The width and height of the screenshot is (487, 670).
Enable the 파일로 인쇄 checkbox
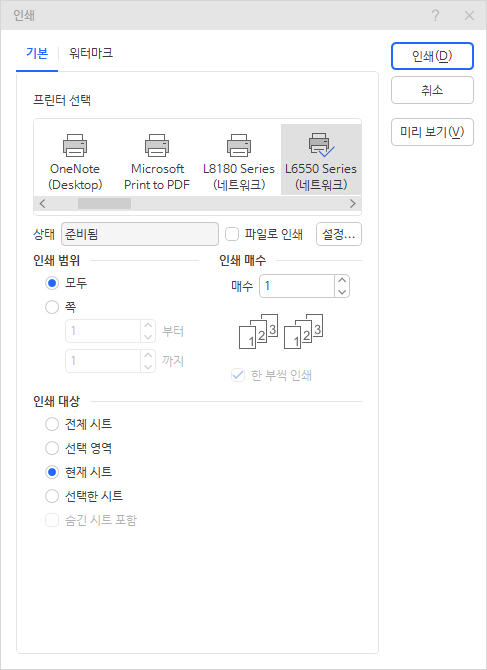tap(232, 234)
